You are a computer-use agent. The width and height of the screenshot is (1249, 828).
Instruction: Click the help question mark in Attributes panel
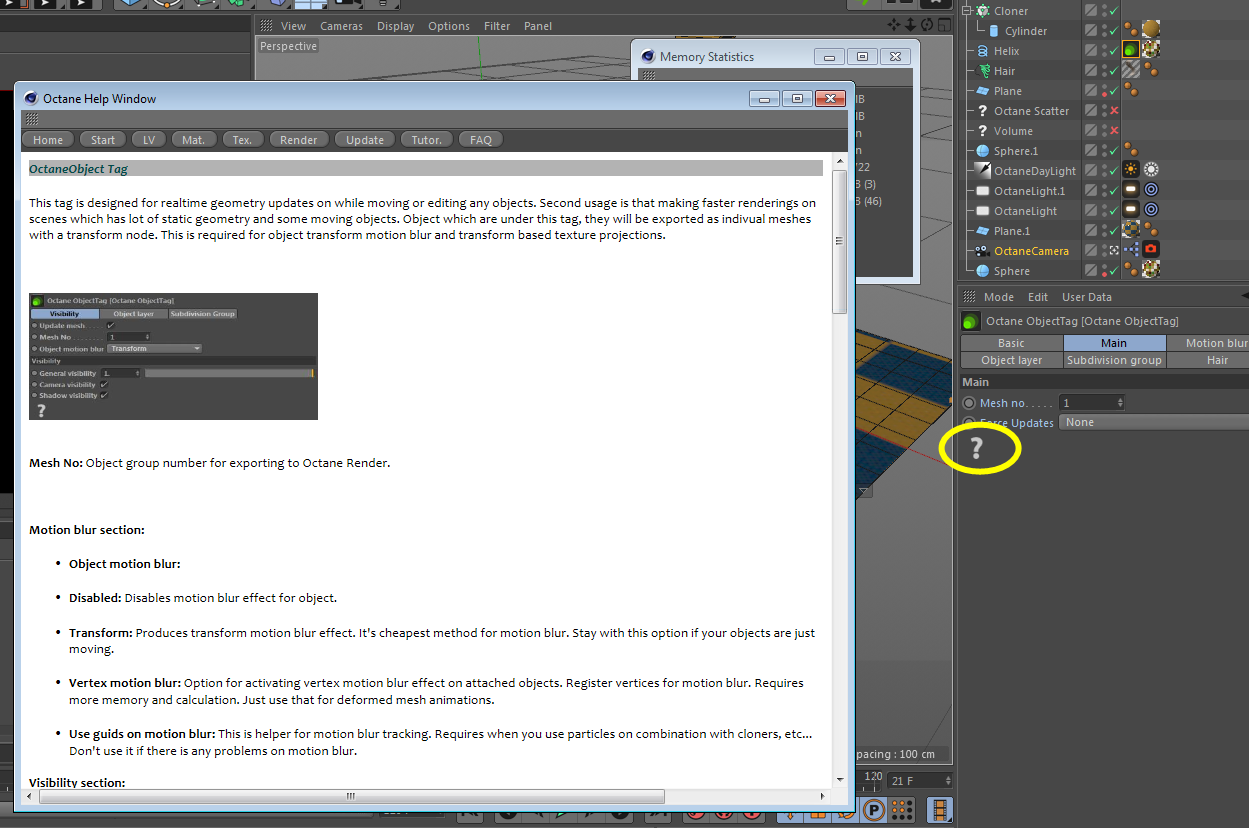(x=977, y=449)
